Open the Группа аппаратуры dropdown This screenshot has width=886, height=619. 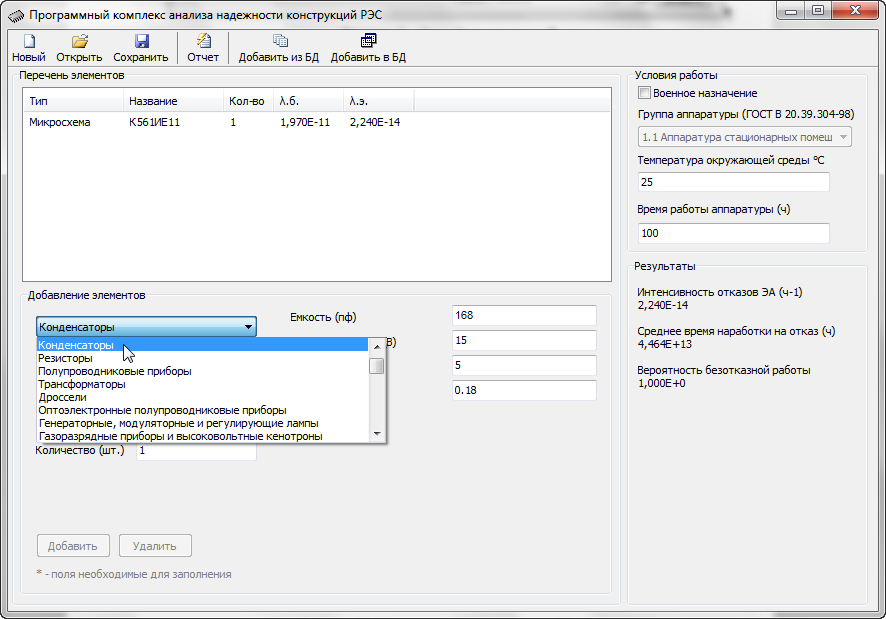[x=745, y=137]
